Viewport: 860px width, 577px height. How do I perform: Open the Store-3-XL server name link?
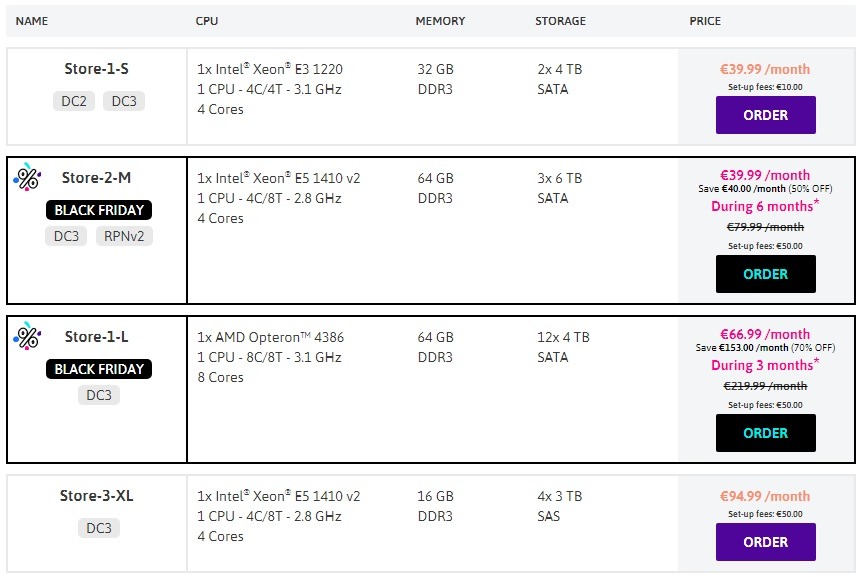point(97,496)
